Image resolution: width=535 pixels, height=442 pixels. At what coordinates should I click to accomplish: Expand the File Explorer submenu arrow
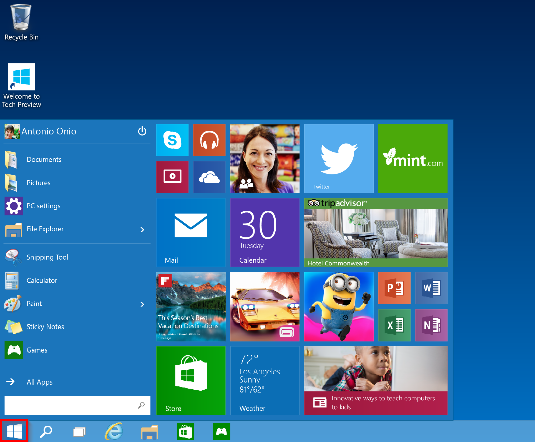tap(143, 230)
